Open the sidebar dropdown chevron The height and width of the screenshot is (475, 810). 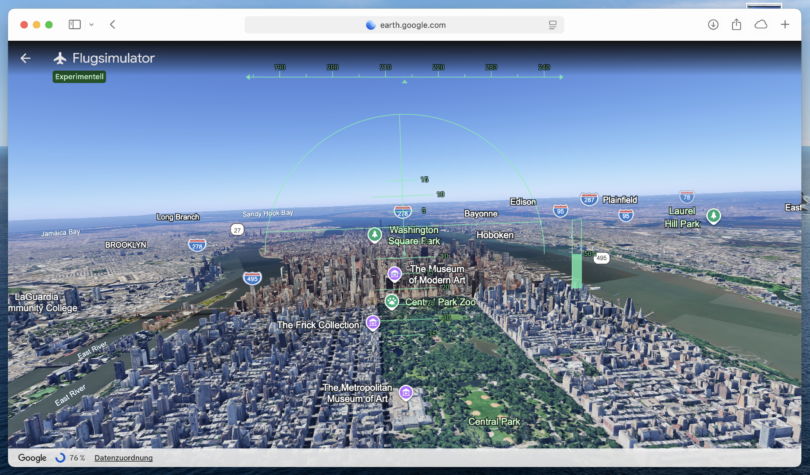(91, 24)
